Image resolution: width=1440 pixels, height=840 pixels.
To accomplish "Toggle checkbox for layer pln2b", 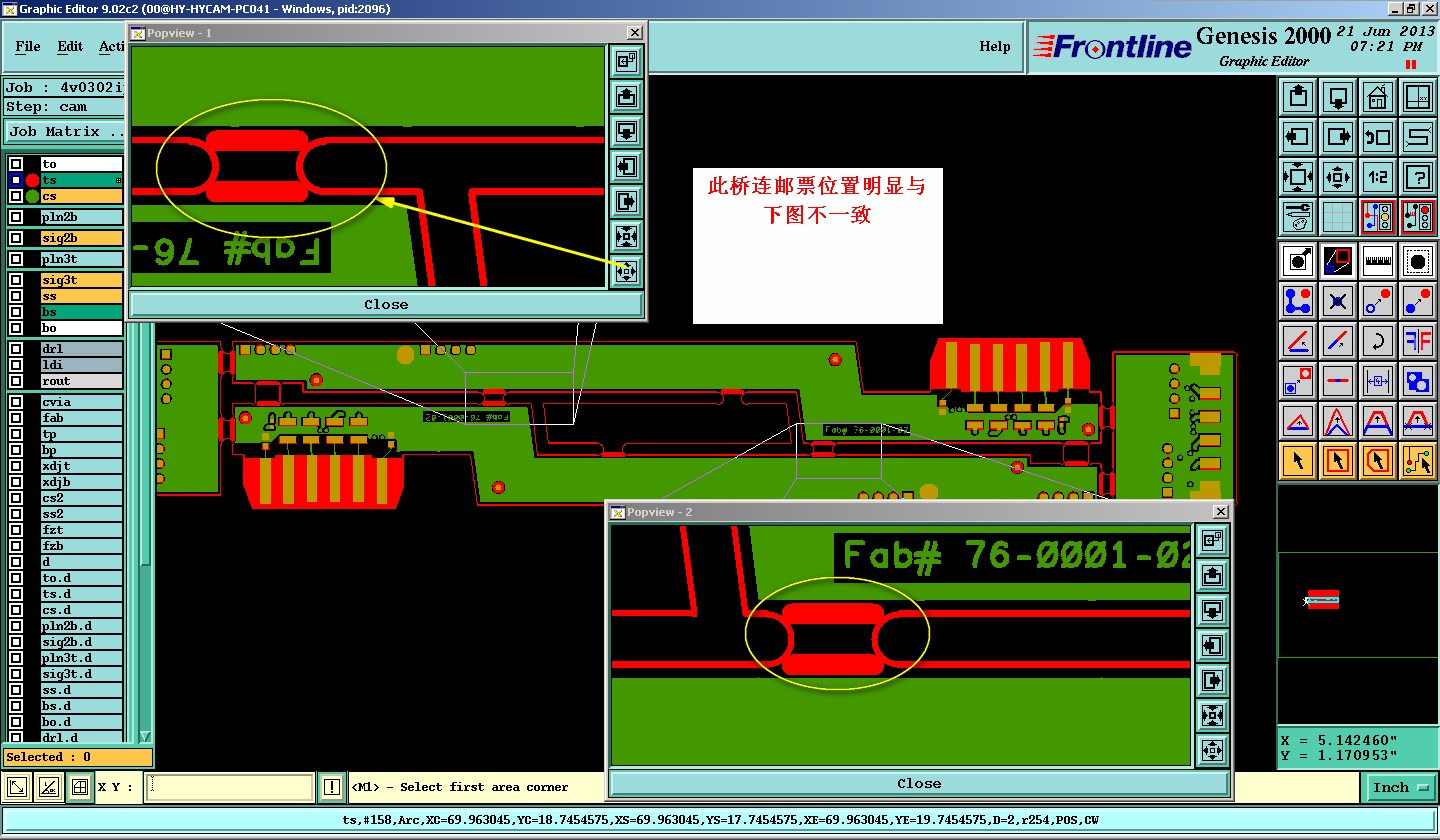I will [x=16, y=217].
